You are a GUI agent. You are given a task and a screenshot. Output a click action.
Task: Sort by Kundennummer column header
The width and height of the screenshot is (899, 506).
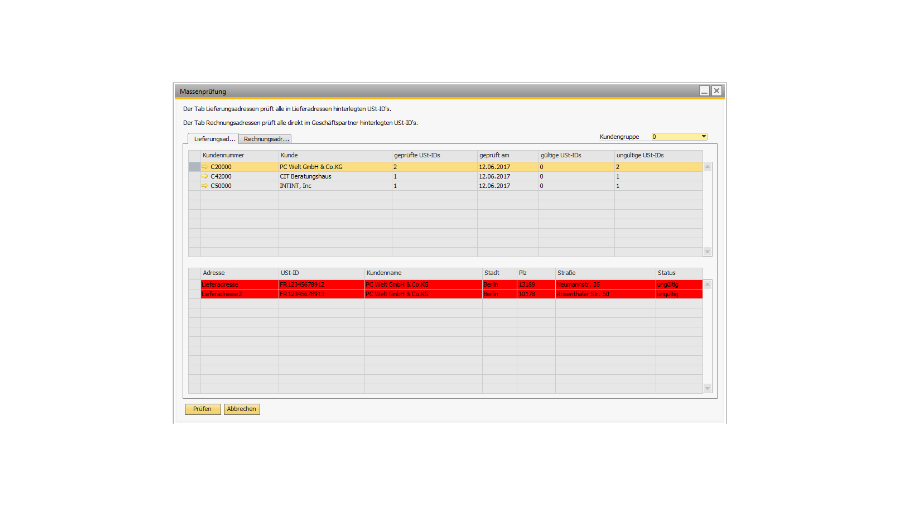click(239, 155)
